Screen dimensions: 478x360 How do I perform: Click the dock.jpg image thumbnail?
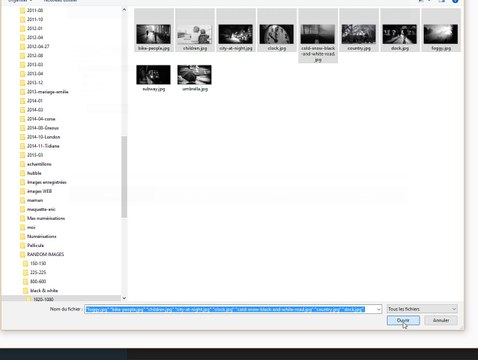click(x=400, y=34)
